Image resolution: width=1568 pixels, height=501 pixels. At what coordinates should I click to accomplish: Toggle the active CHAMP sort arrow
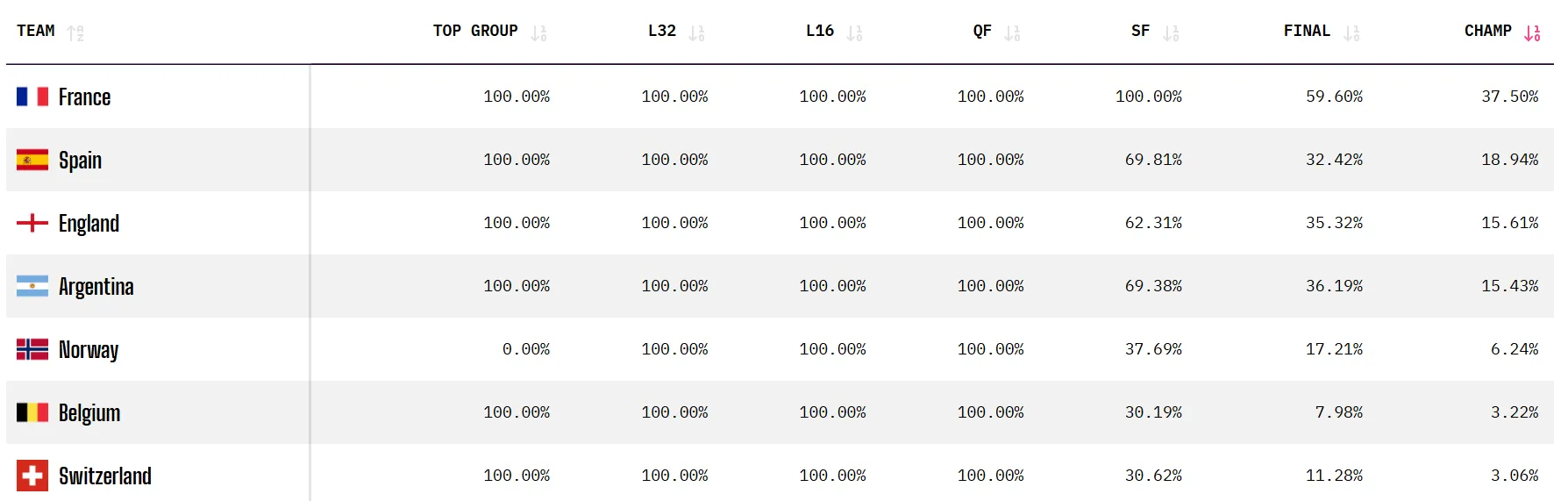[1532, 33]
